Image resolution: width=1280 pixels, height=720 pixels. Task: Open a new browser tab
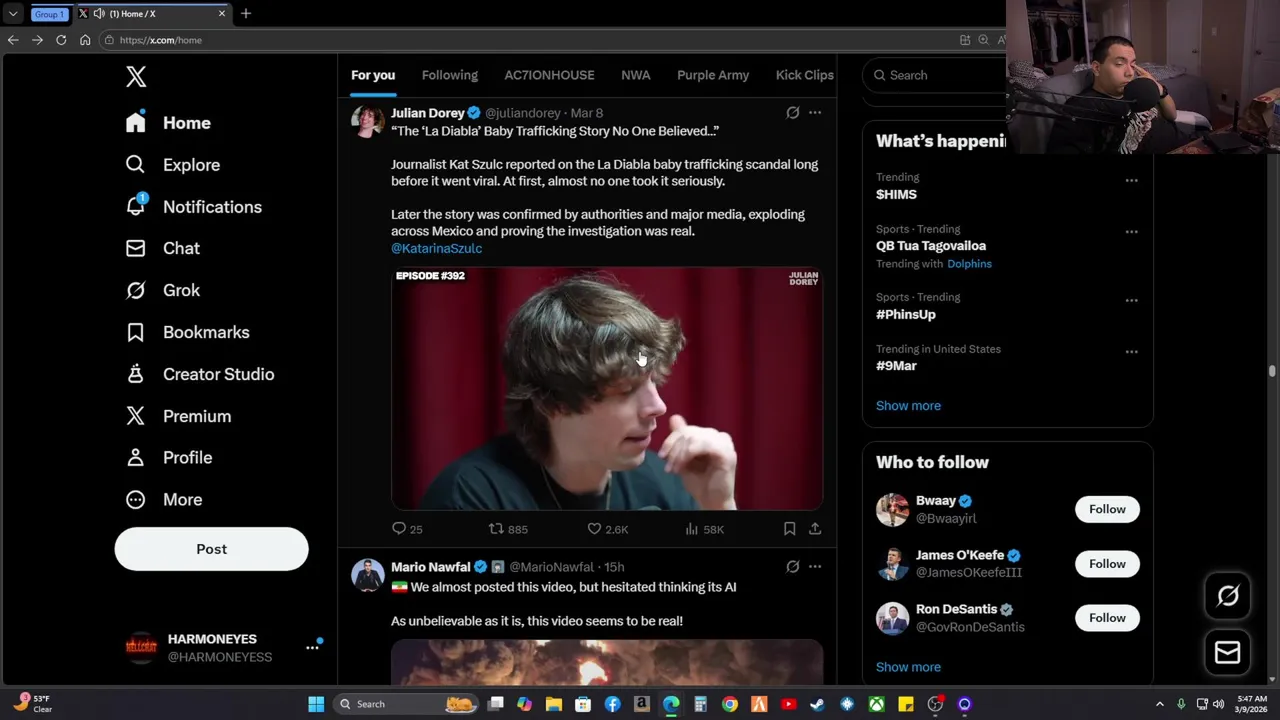tap(246, 14)
